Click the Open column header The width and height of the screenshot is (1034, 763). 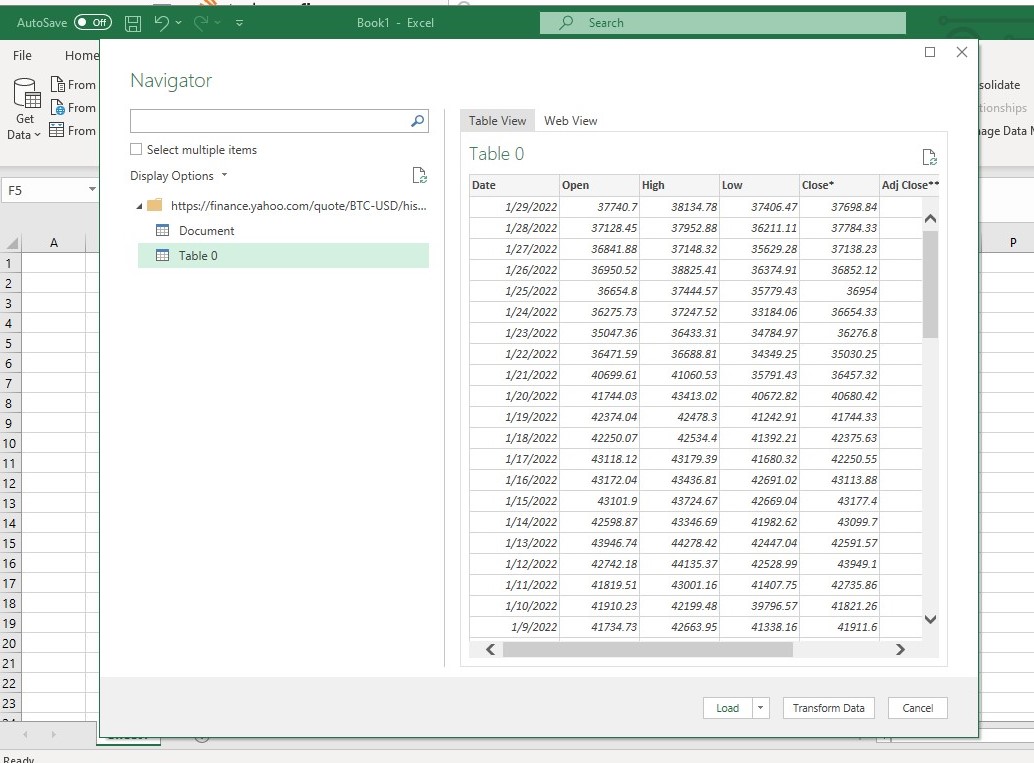coord(599,185)
